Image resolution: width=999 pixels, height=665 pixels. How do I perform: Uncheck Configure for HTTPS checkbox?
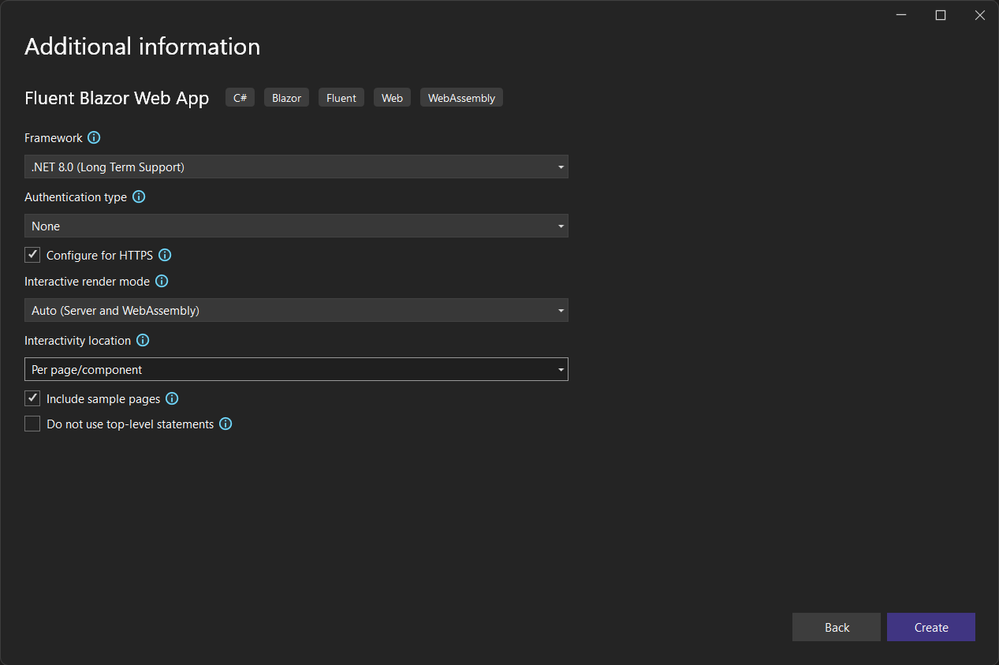[x=32, y=255]
